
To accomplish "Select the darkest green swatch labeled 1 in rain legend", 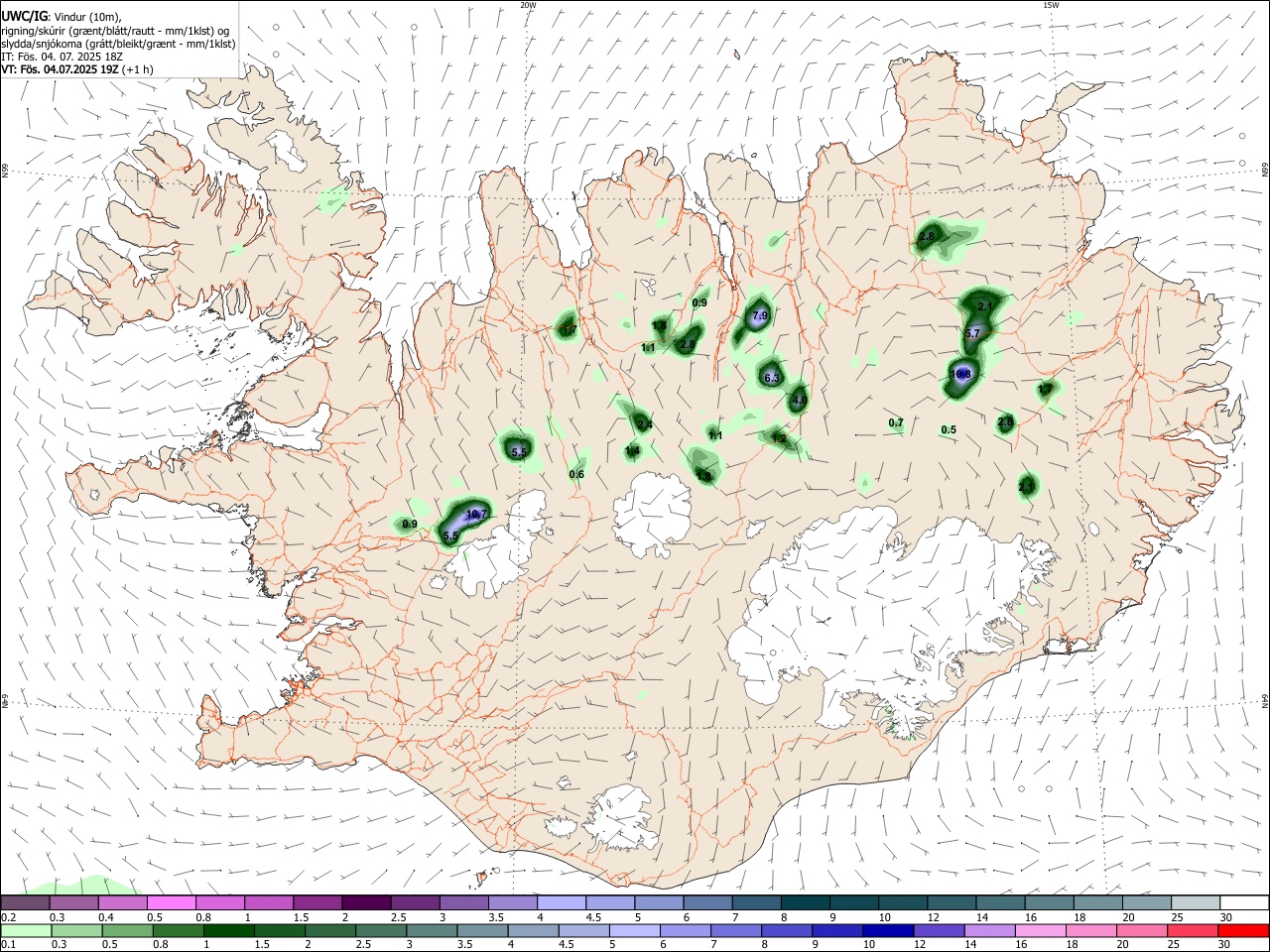I will (x=228, y=931).
